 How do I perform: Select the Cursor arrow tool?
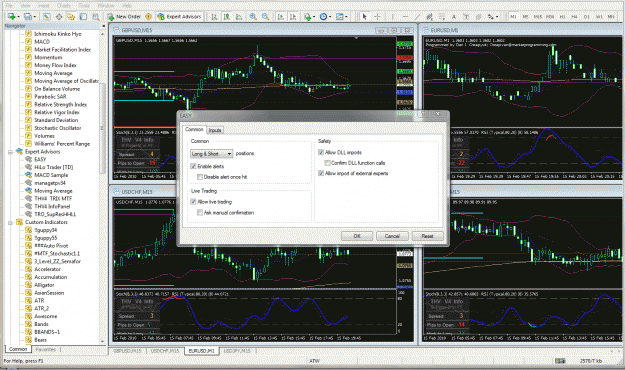364,16
